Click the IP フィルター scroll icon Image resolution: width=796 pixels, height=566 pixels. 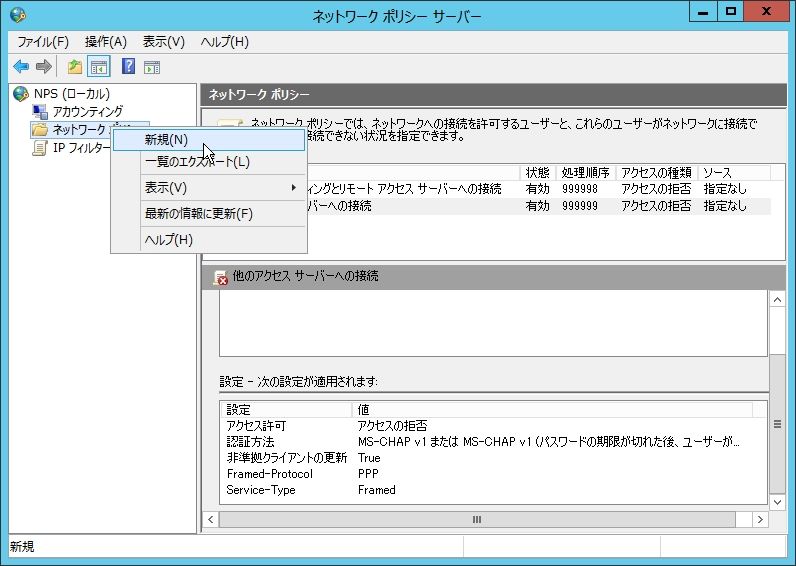tap(40, 148)
